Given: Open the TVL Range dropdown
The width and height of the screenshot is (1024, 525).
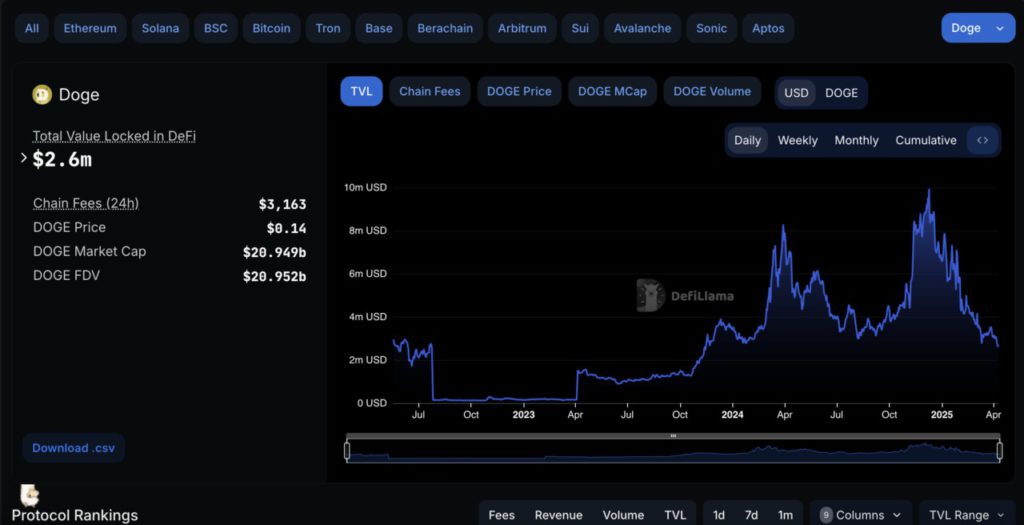Looking at the screenshot, I should pos(967,515).
